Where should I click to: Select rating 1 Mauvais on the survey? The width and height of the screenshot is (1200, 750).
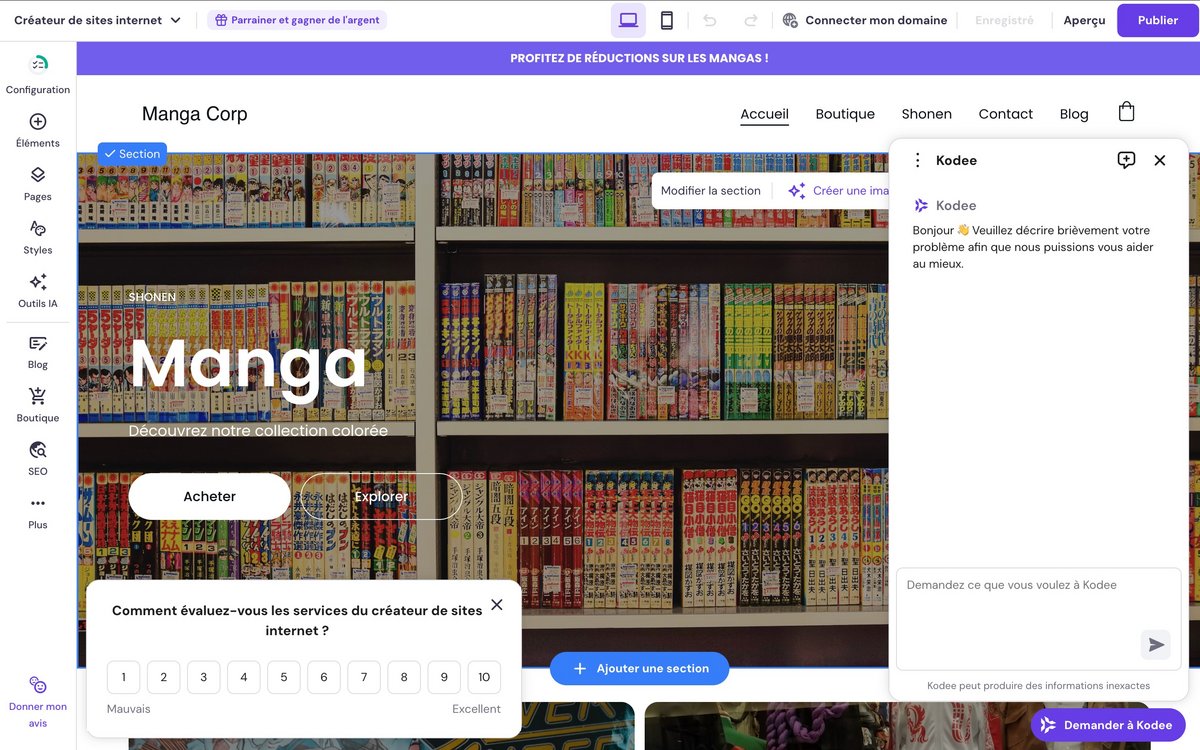click(123, 677)
